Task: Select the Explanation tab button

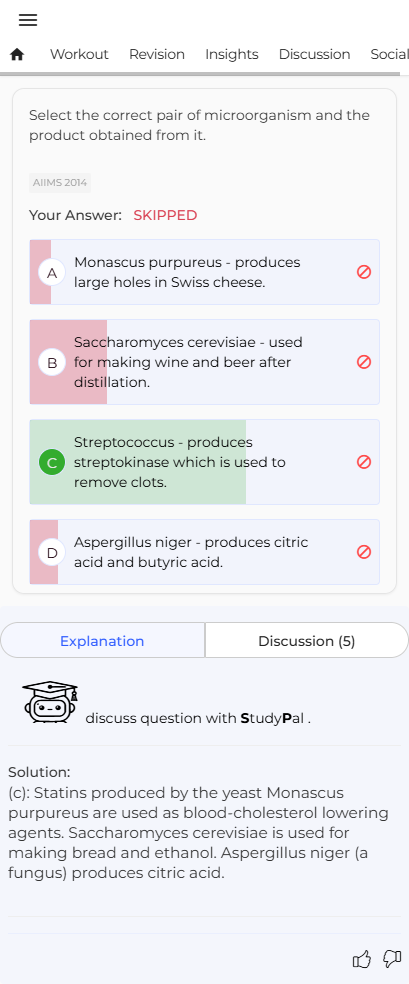Action: (102, 641)
